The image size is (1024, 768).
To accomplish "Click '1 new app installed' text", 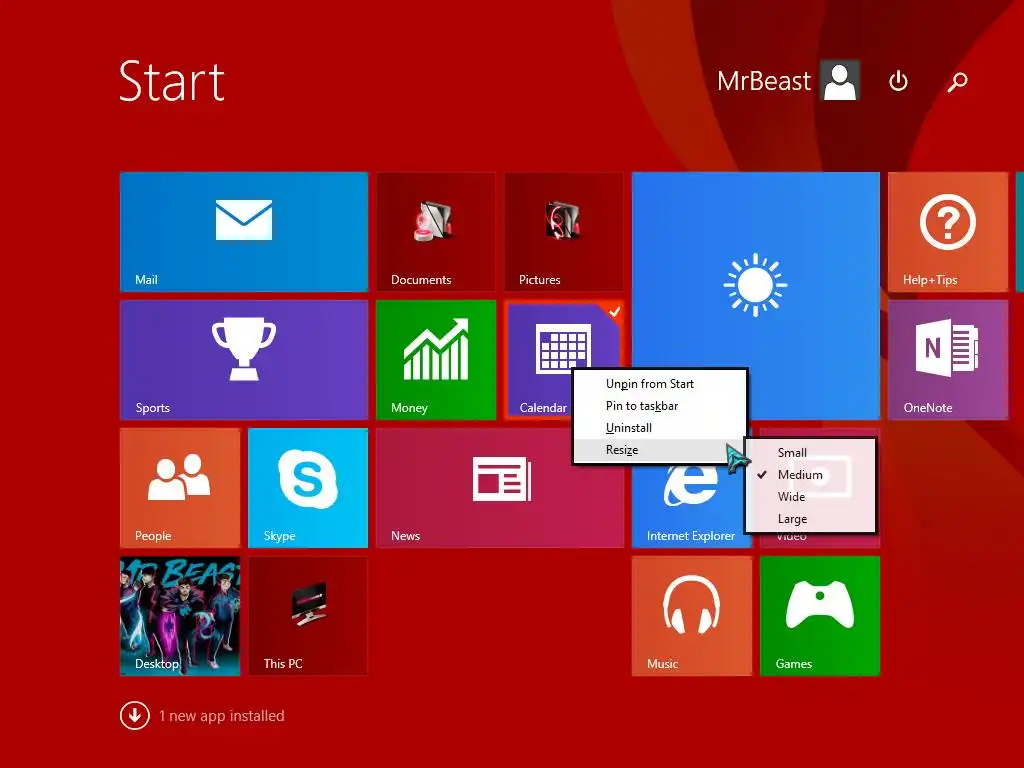I will [x=221, y=716].
